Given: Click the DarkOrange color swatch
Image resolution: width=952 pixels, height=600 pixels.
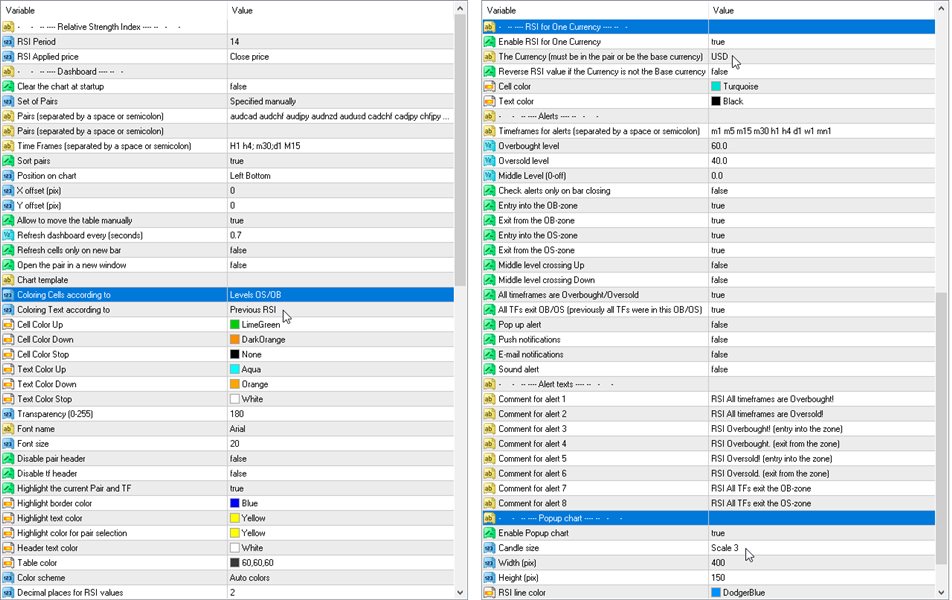Looking at the screenshot, I should (234, 339).
